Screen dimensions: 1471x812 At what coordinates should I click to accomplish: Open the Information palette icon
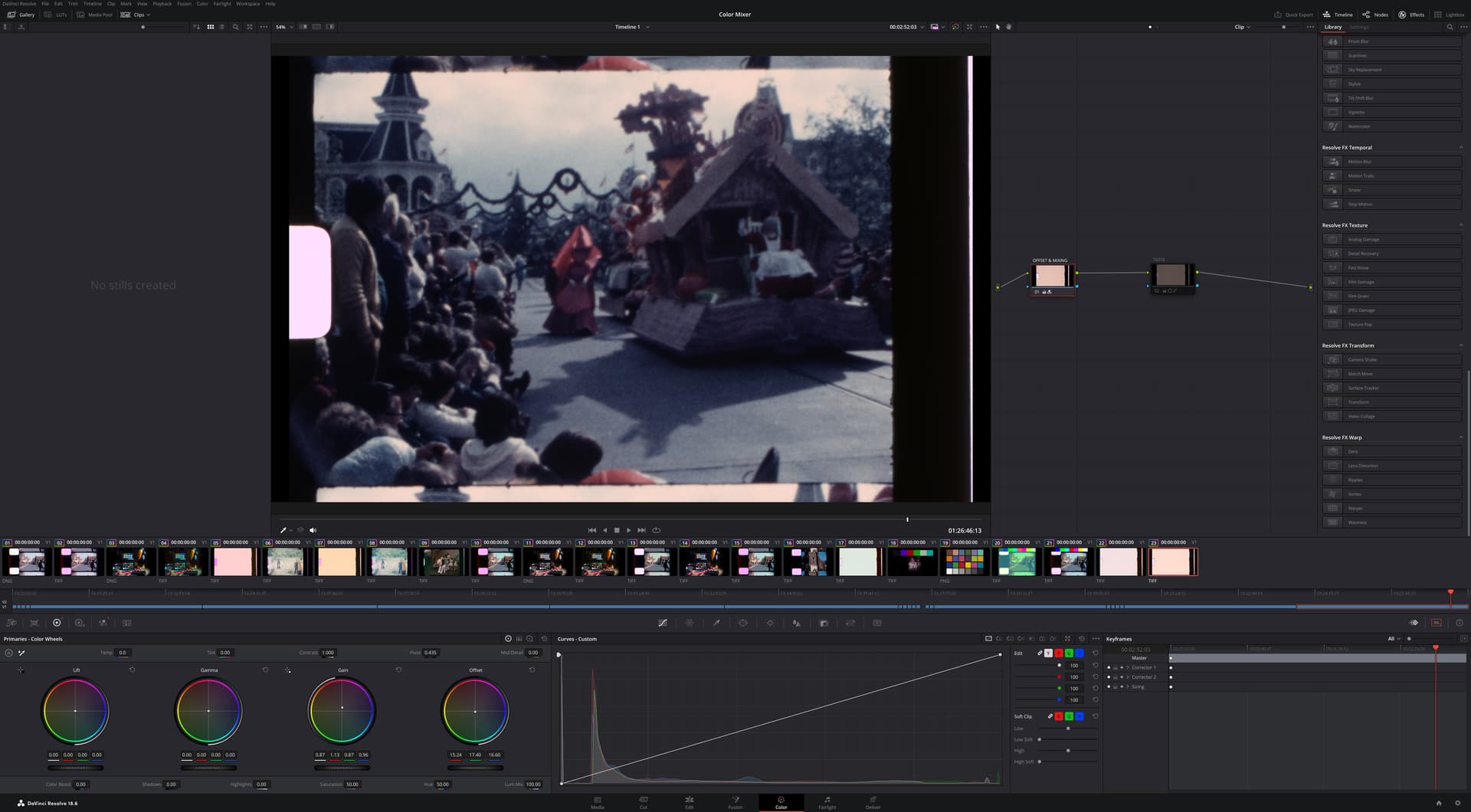click(1459, 623)
